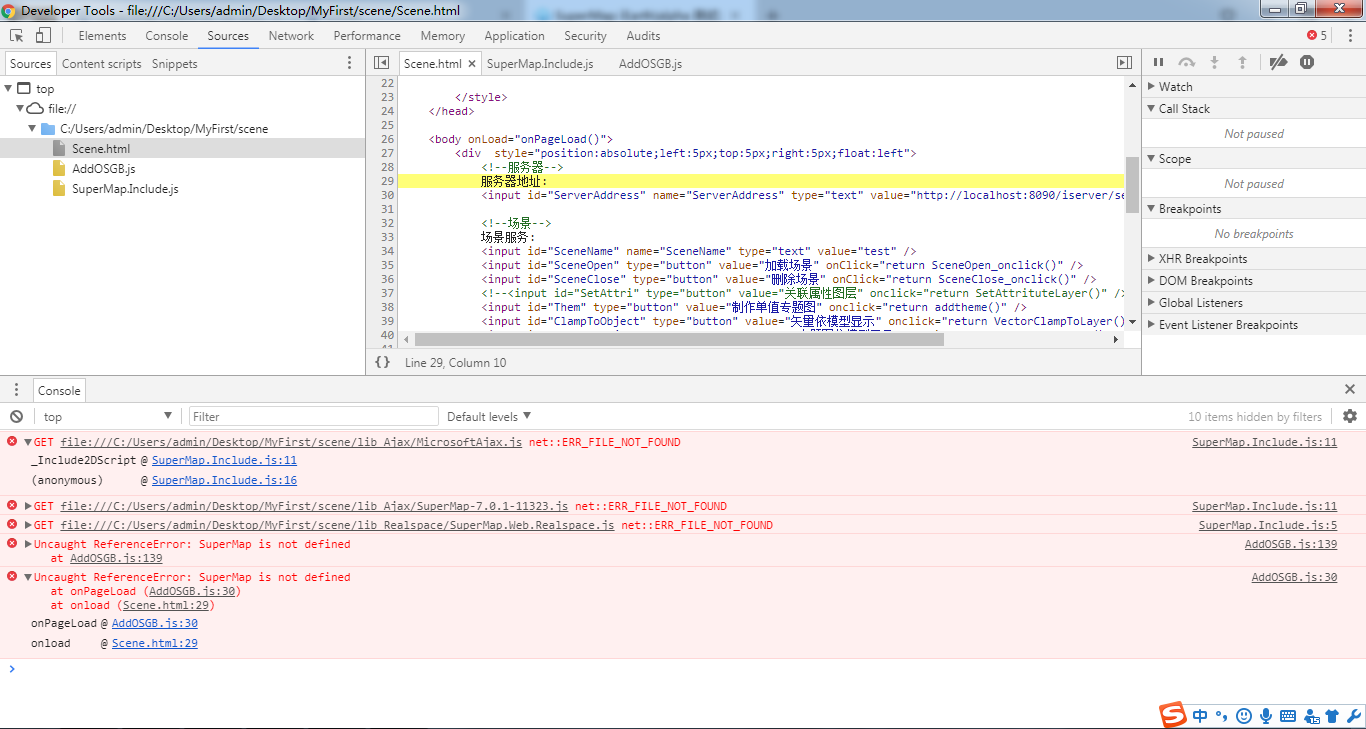
Task: Click line number 33 in the gutter
Action: click(388, 237)
